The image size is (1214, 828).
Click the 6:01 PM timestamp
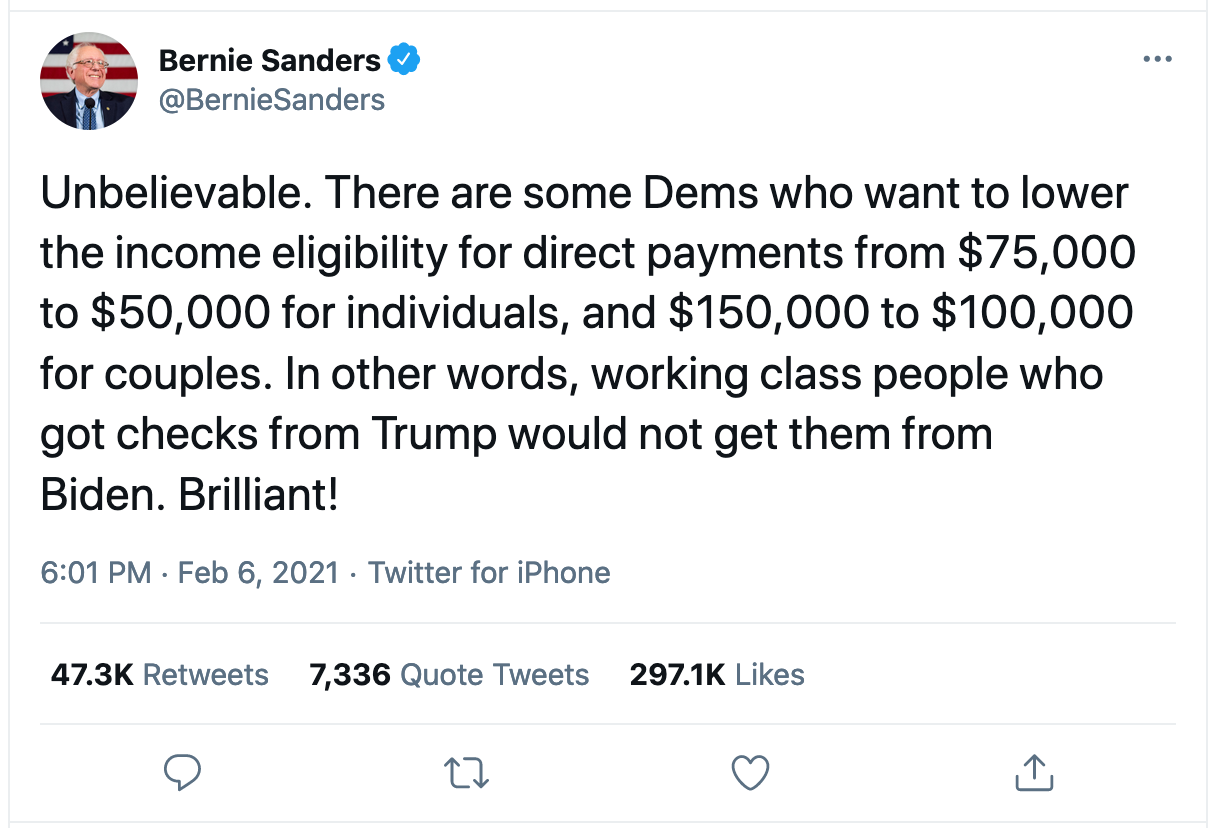(96, 573)
